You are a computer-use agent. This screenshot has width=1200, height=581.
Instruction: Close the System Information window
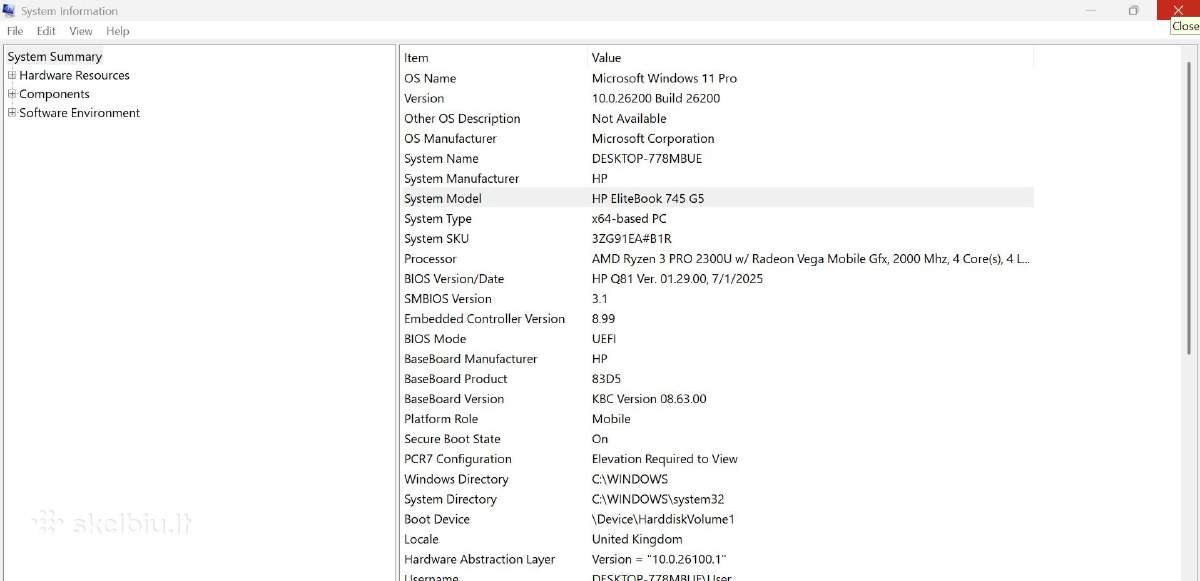click(x=1178, y=10)
